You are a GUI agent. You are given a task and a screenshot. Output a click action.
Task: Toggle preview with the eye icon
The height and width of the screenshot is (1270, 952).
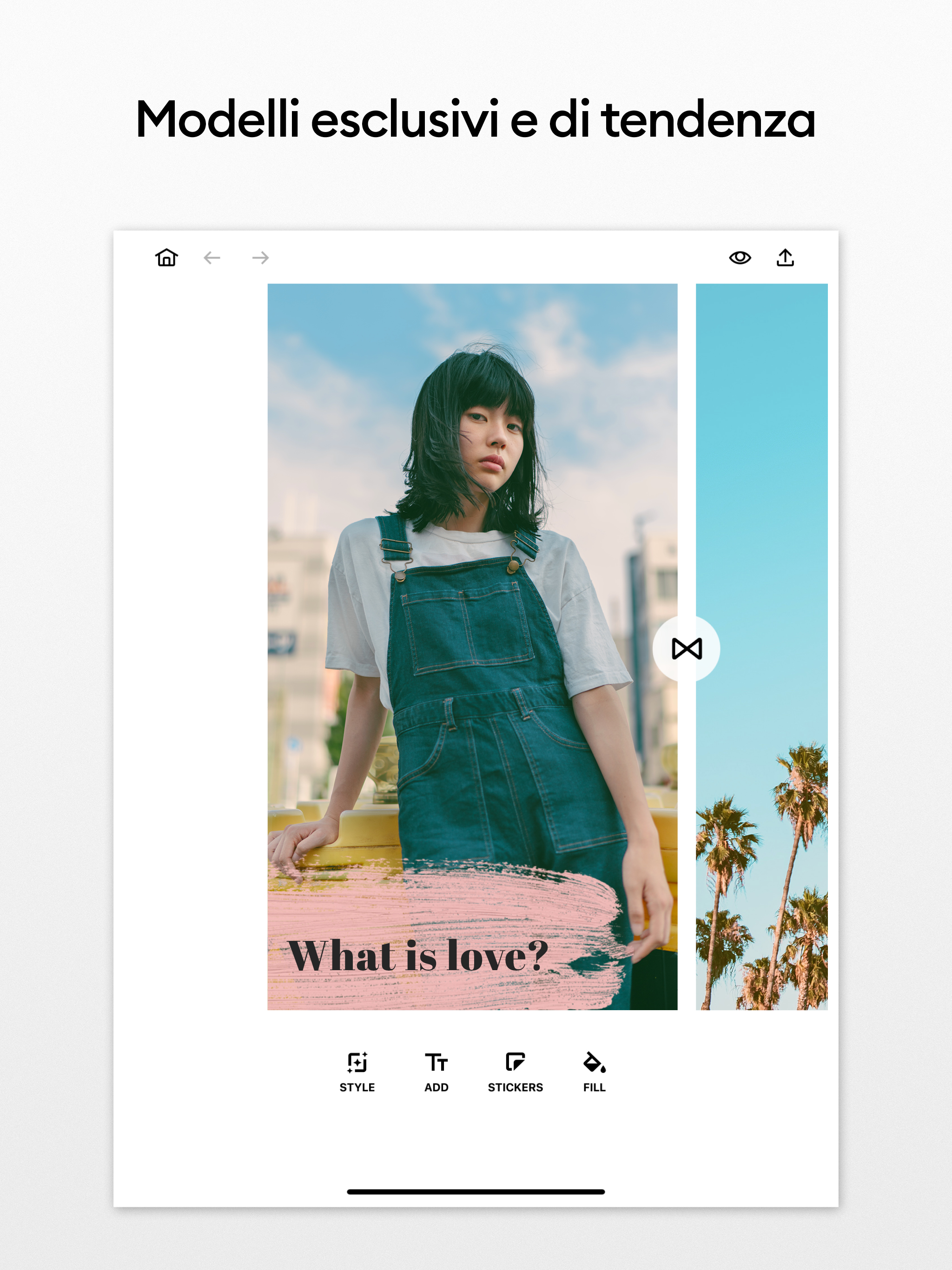740,258
